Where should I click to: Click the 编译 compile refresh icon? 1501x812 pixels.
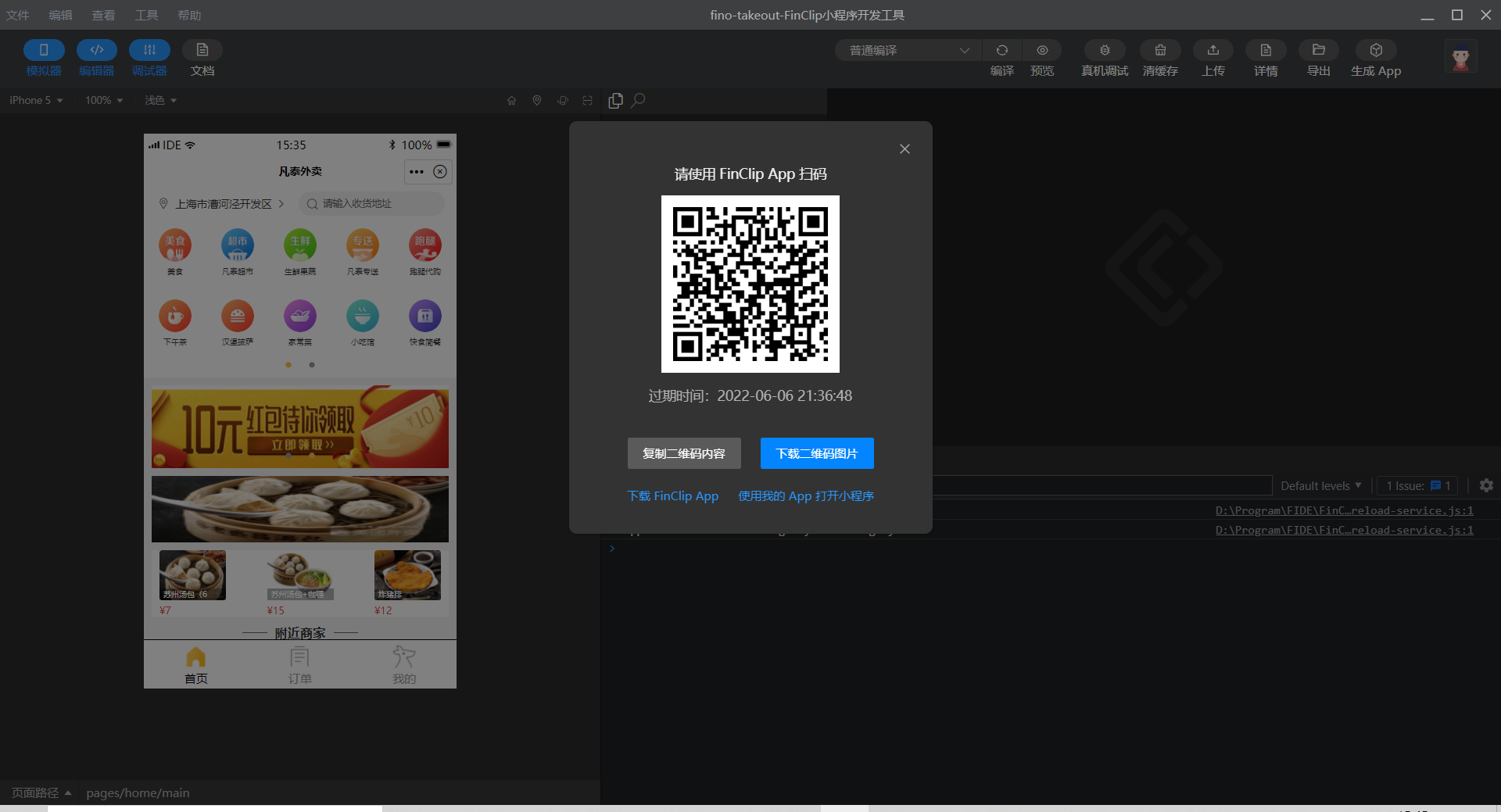click(x=1001, y=50)
